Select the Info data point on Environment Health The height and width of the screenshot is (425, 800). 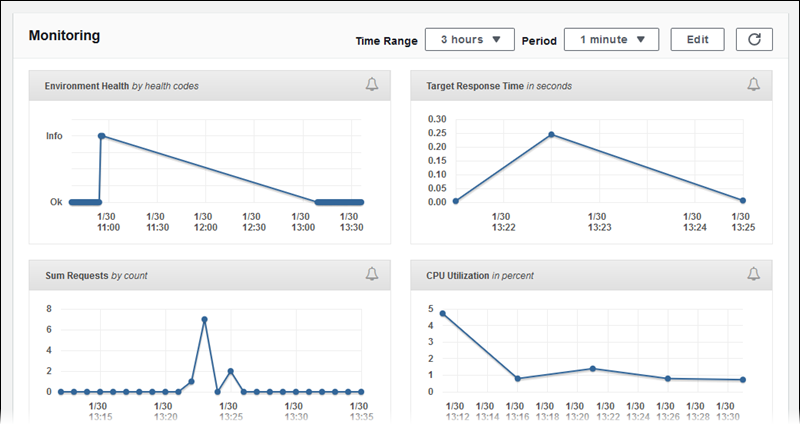point(101,136)
